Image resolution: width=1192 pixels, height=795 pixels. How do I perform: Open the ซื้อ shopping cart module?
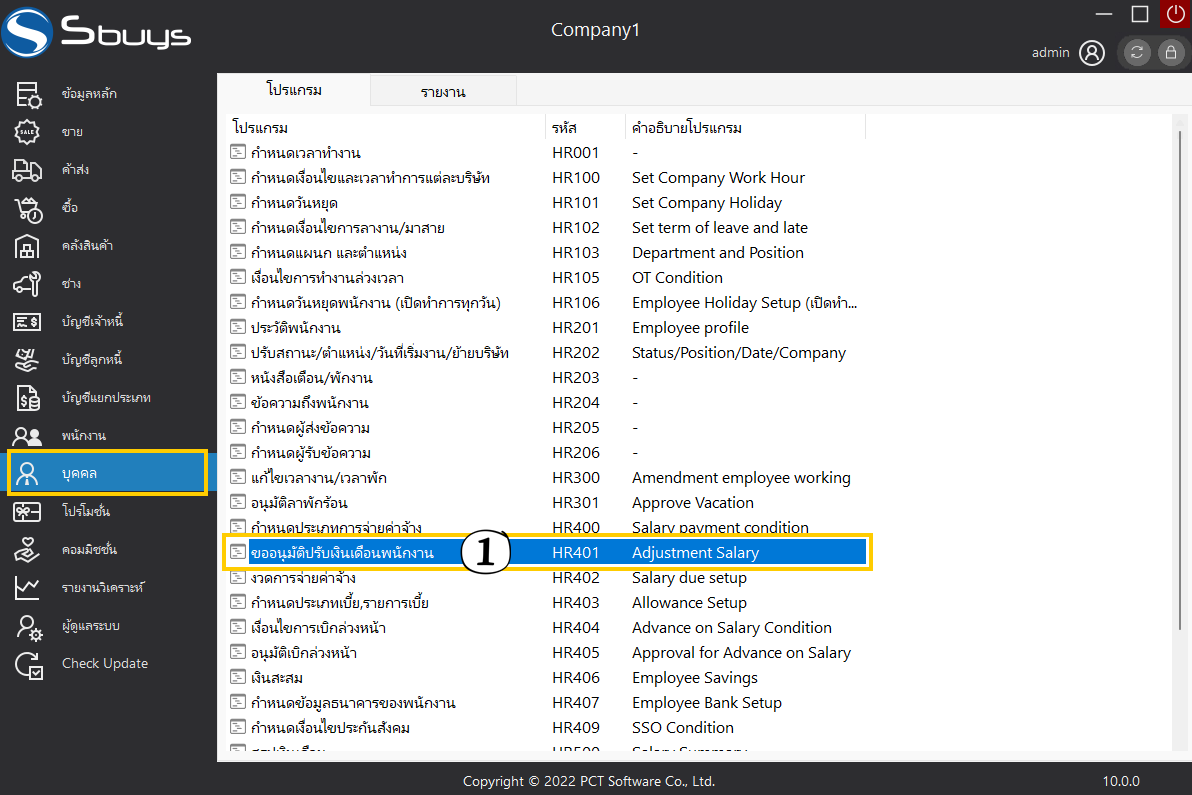coord(28,207)
